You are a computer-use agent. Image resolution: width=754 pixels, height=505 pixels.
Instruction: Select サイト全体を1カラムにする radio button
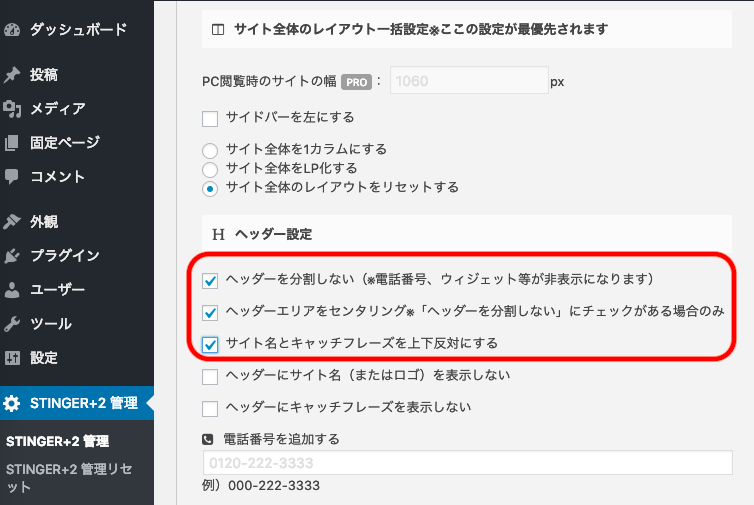coord(210,151)
